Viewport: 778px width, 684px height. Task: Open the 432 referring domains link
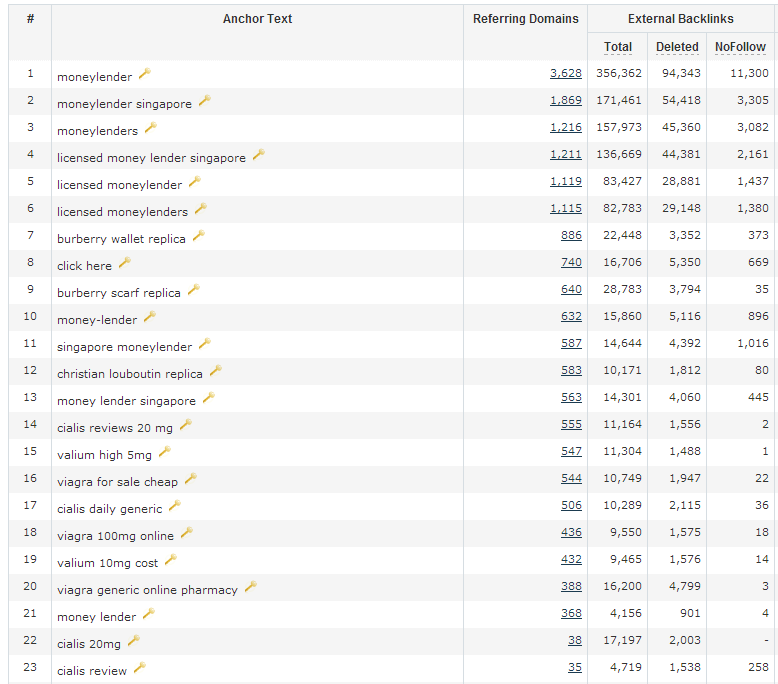click(571, 560)
